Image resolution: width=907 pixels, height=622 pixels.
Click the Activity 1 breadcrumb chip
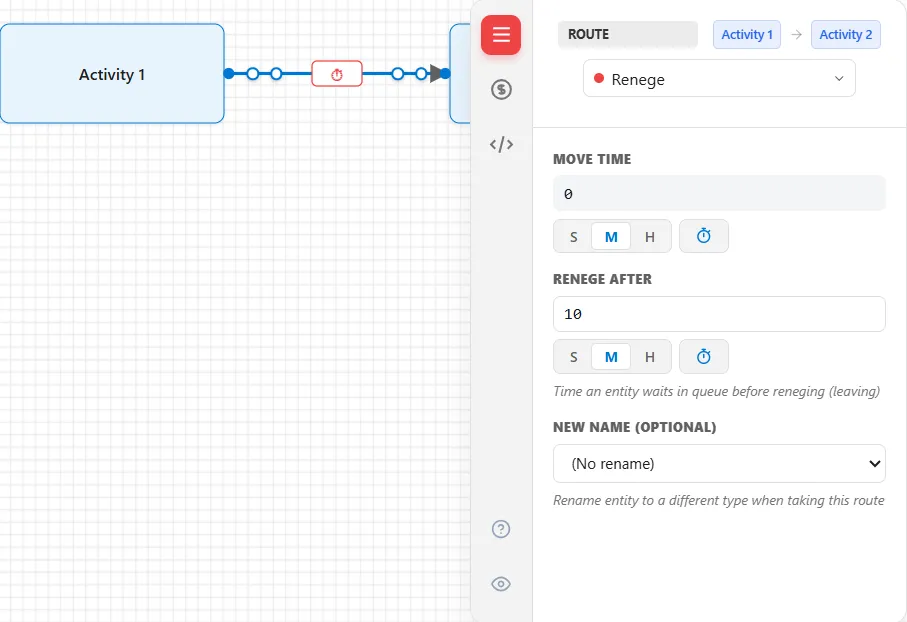coord(747,35)
